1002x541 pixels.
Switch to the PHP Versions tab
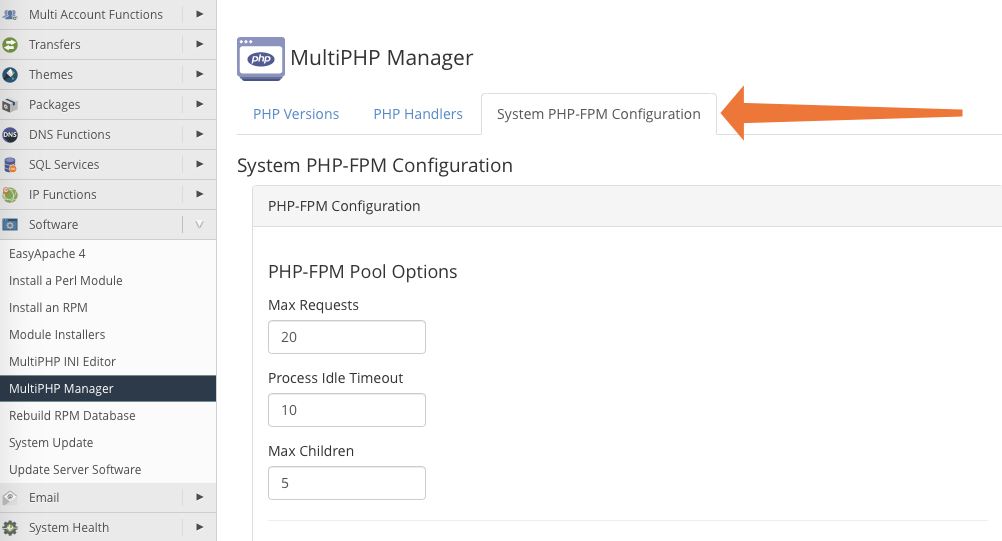296,114
